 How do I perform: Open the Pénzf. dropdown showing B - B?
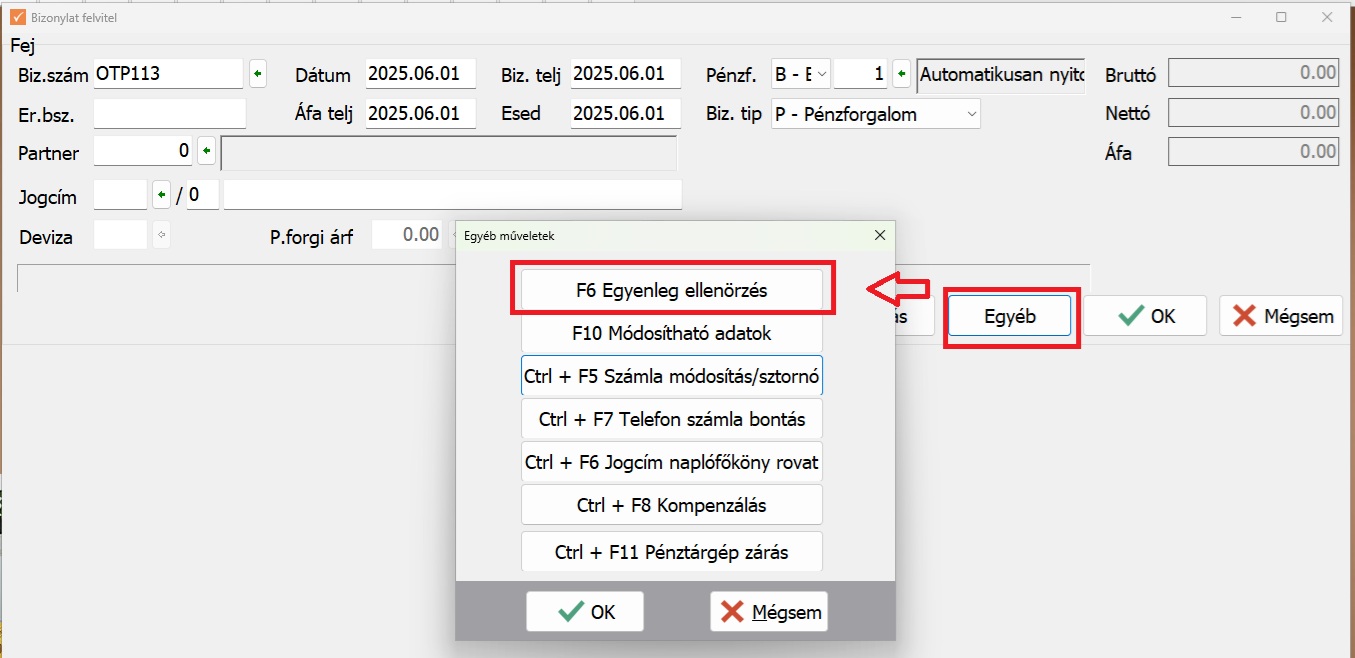[x=801, y=74]
